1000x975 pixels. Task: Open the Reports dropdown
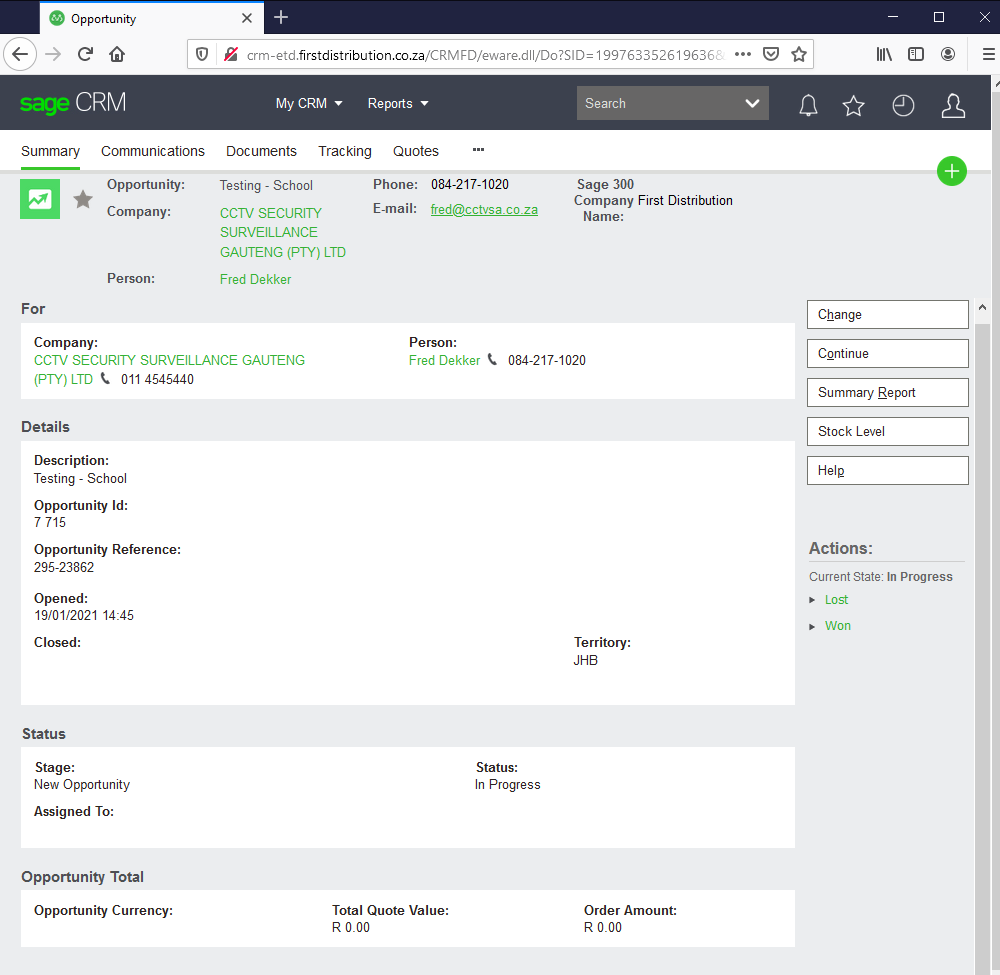[x=397, y=103]
